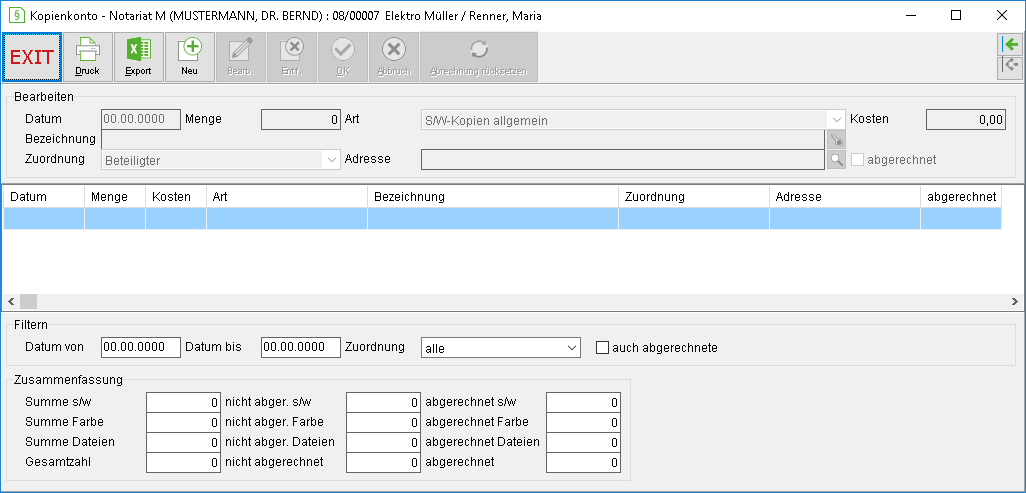Viewport: 1026px width, 493px height.
Task: Click Abrechnung rücksetzen refresh button
Action: 479,57
